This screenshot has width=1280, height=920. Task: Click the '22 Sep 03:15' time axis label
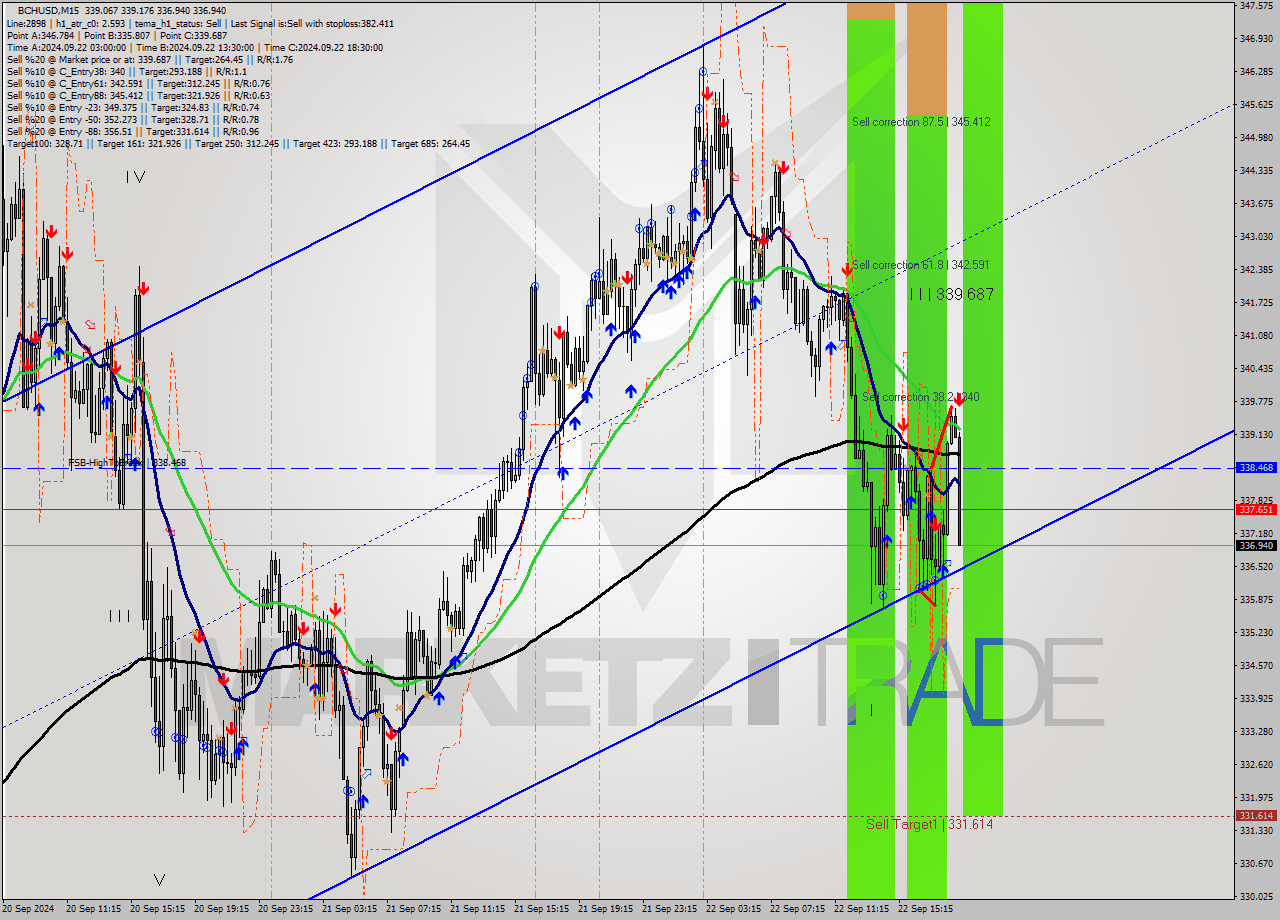pyautogui.click(x=735, y=910)
